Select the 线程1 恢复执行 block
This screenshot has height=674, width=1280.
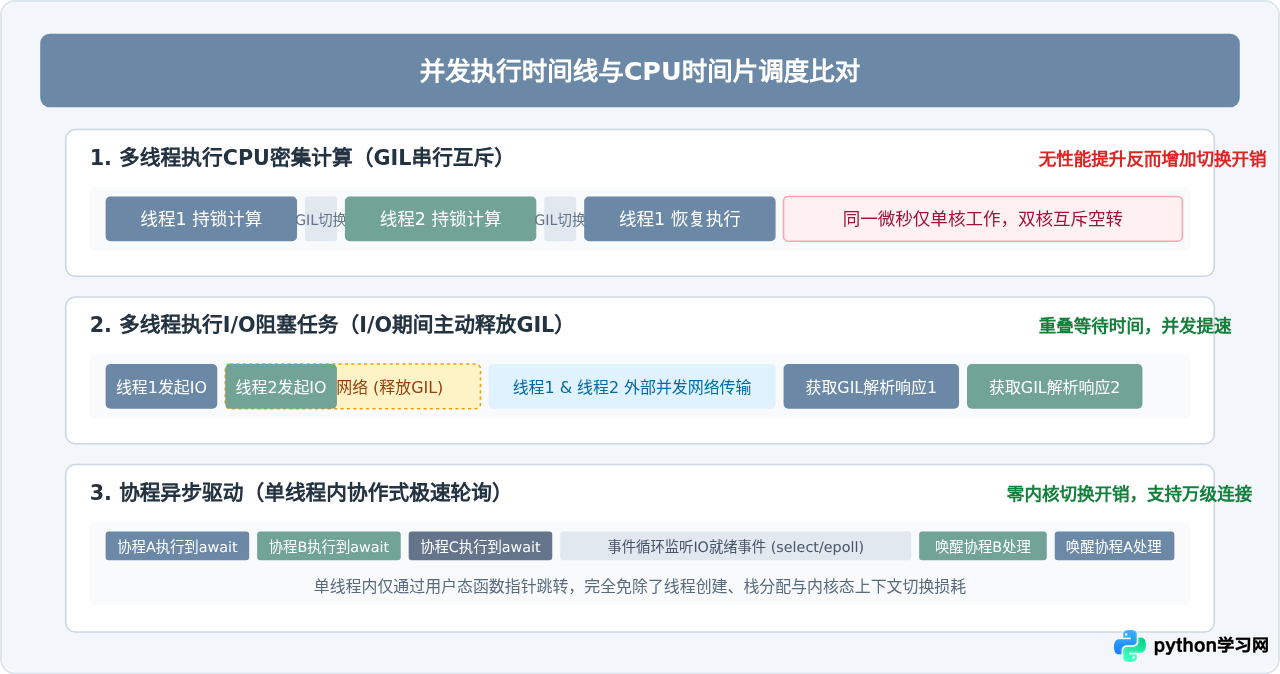pyautogui.click(x=680, y=219)
